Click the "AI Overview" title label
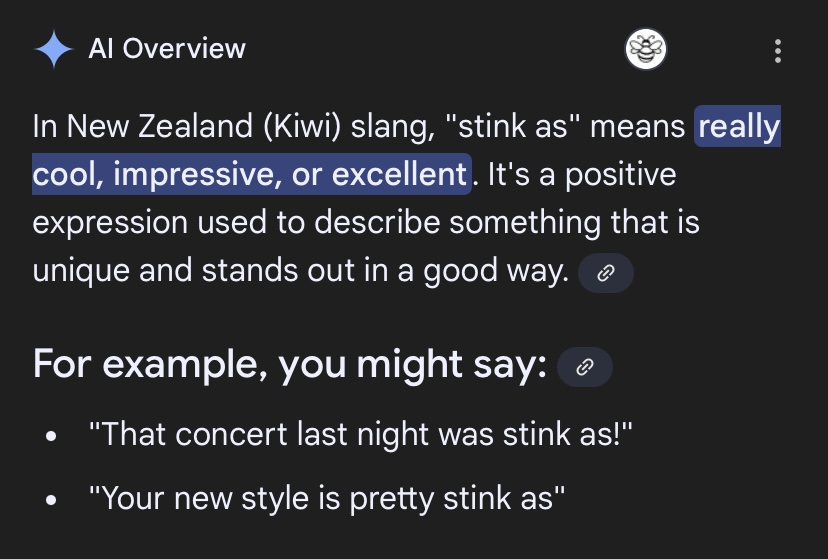 click(x=167, y=49)
